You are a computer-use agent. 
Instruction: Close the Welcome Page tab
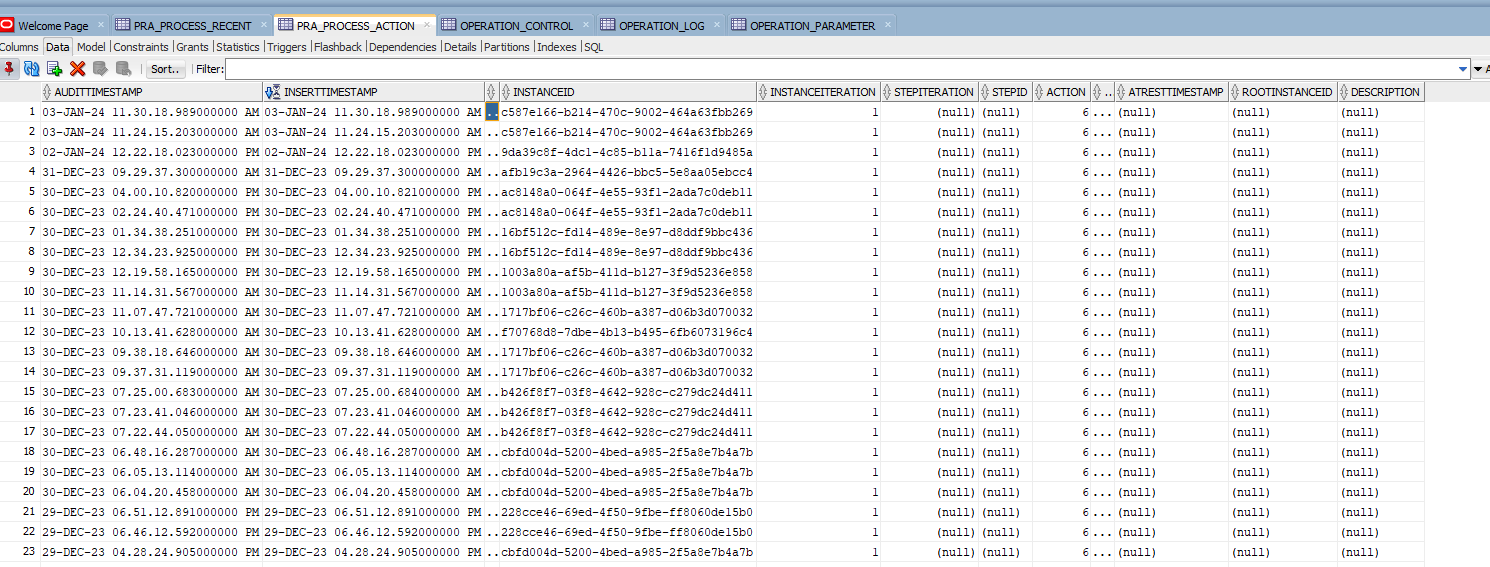(101, 25)
